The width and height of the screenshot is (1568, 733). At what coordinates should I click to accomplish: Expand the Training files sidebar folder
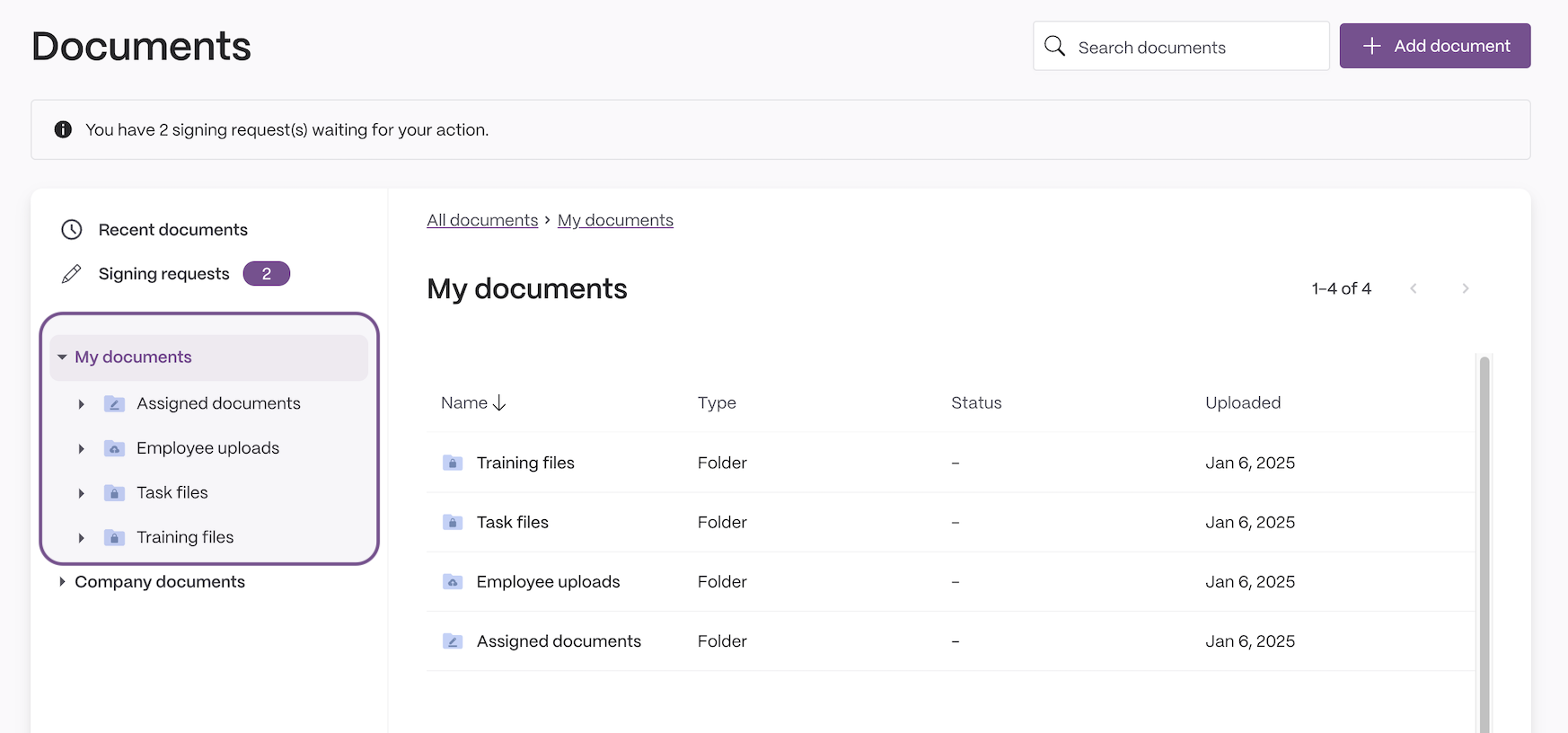pos(81,537)
